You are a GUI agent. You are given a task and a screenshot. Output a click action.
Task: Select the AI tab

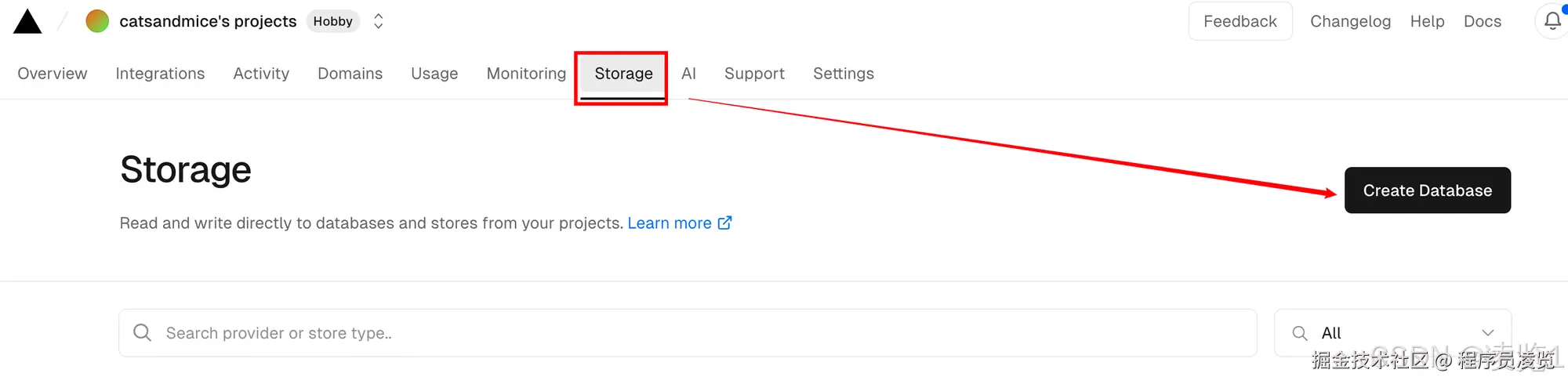688,74
